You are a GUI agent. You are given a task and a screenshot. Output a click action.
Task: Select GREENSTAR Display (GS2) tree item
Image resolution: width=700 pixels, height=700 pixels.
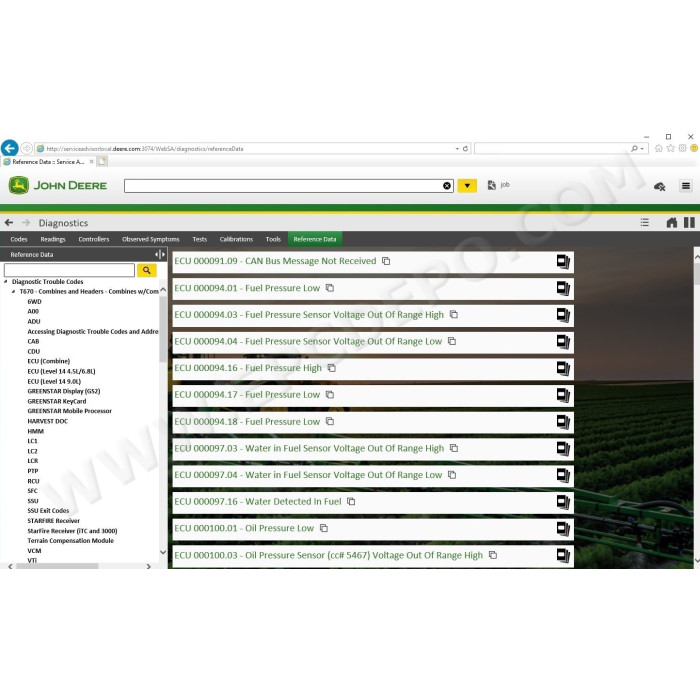tap(64, 391)
